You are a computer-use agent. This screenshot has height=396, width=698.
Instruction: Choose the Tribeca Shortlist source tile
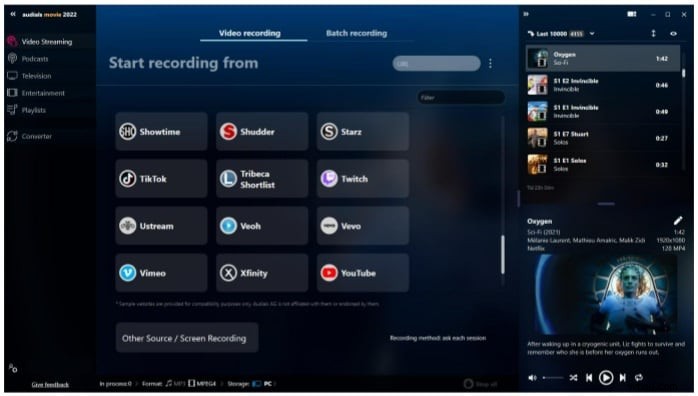262,179
